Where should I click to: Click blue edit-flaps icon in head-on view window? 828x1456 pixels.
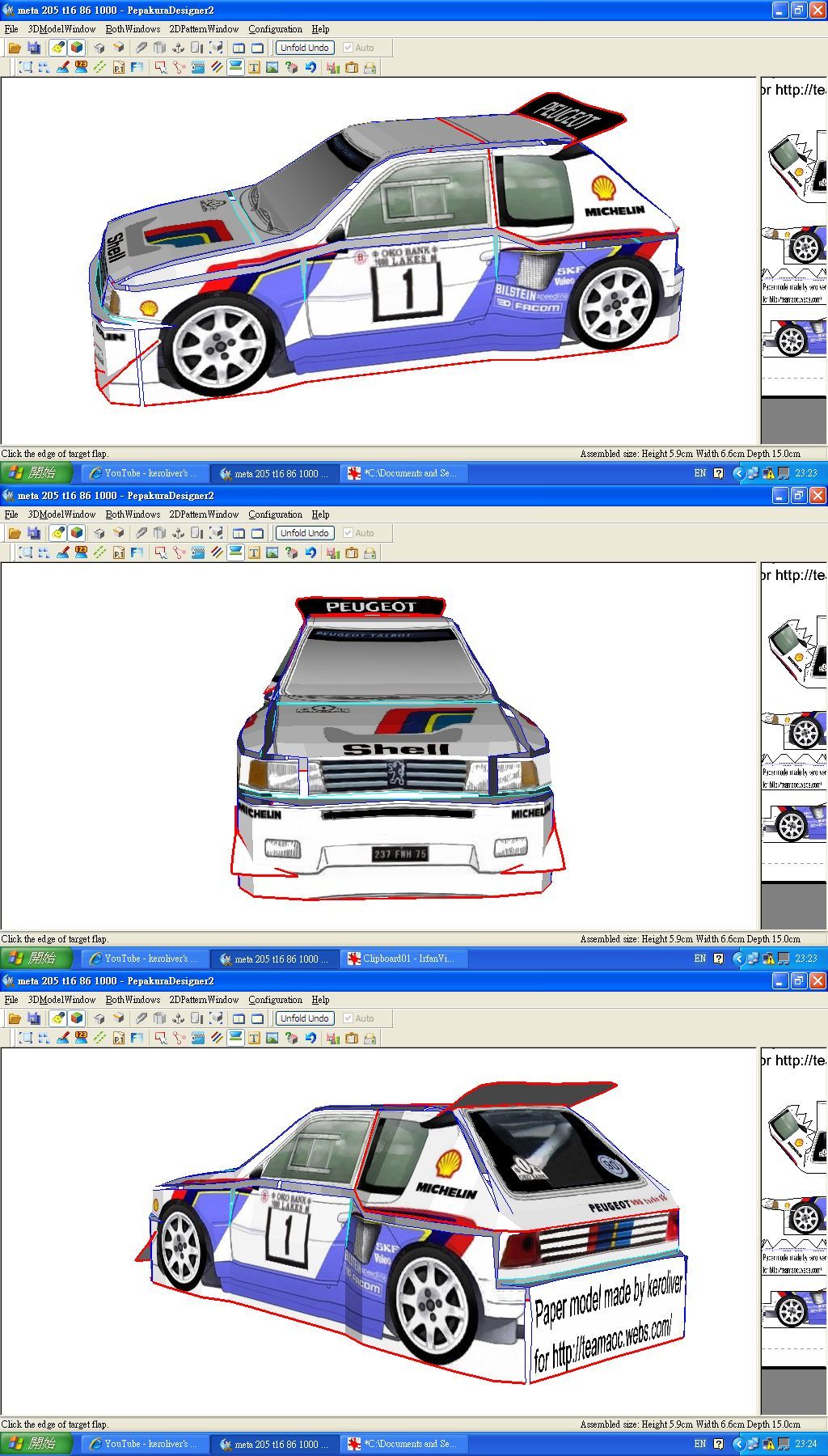coord(198,553)
